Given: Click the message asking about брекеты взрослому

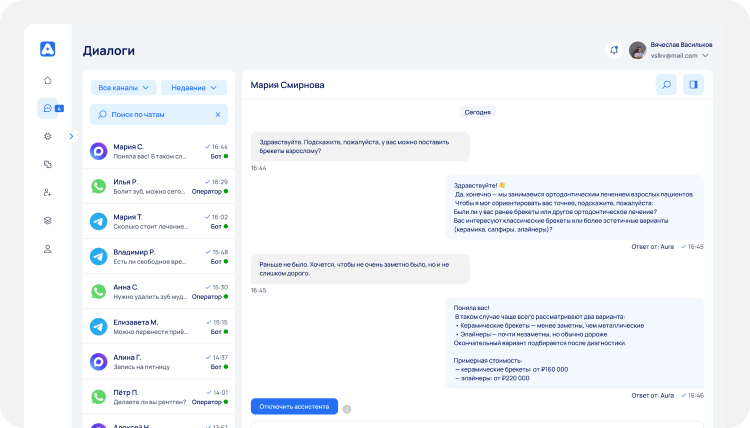Looking at the screenshot, I should click(x=360, y=146).
